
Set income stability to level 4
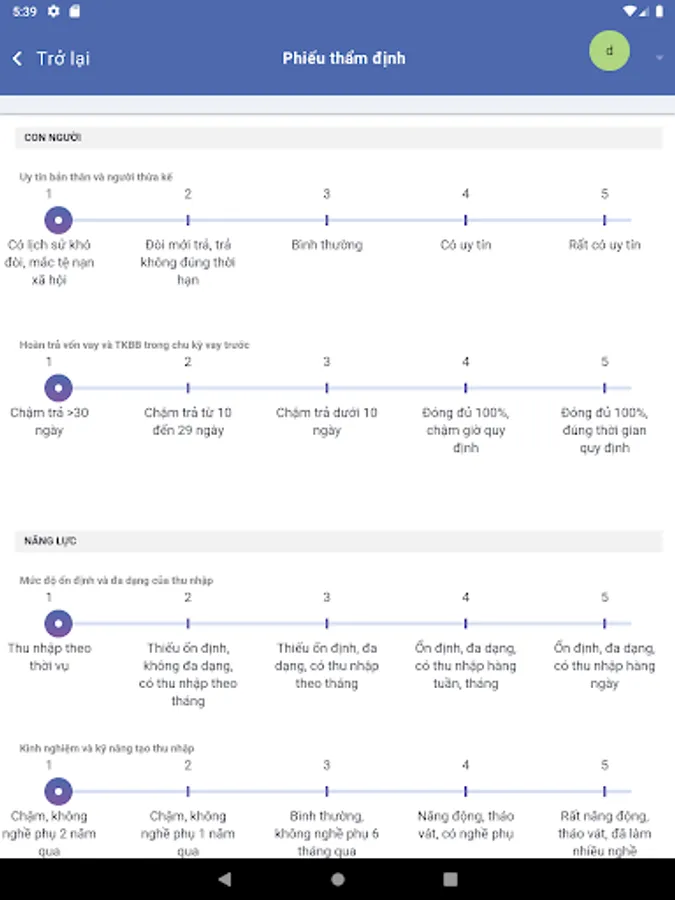tap(466, 624)
